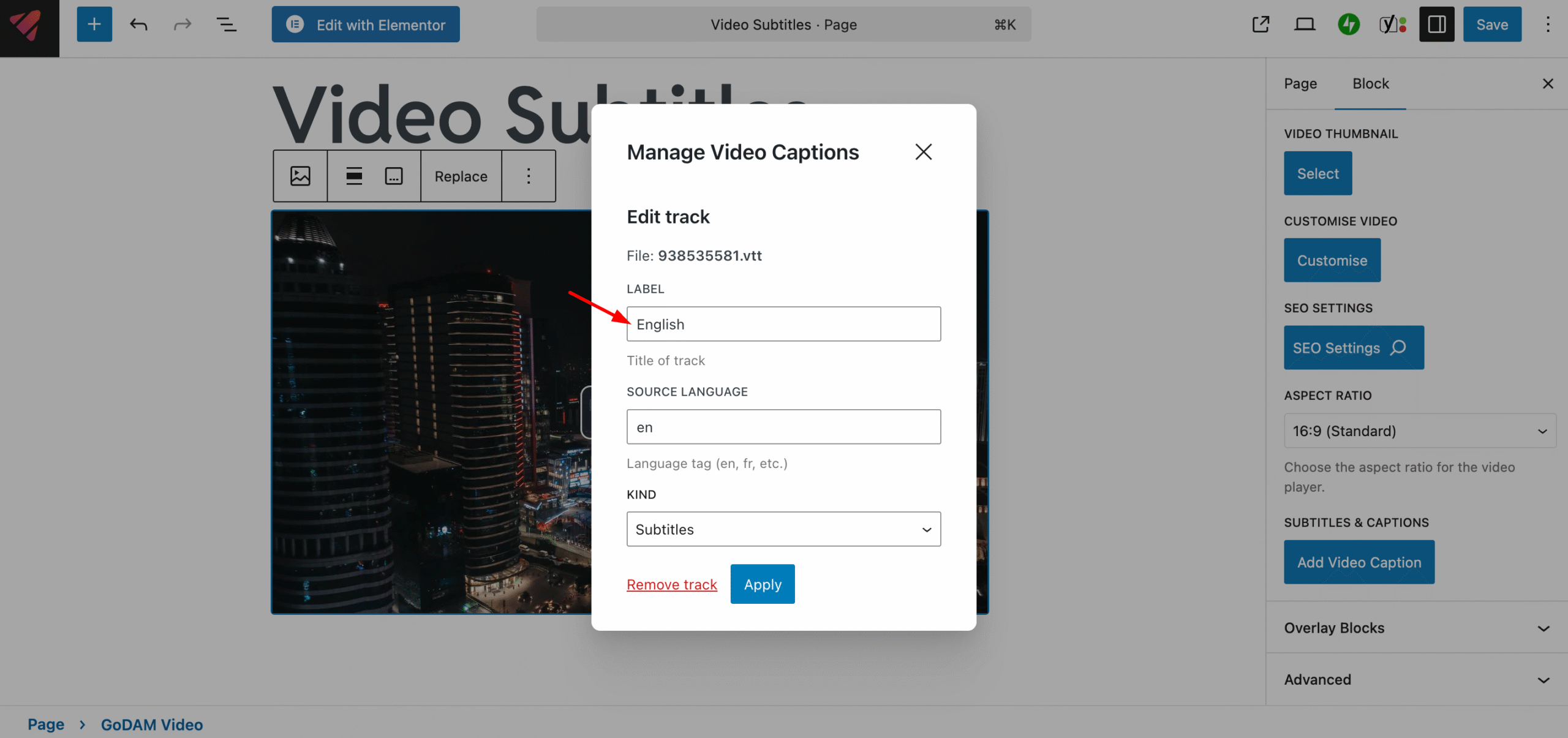
Task: Open the device preview laptop icon
Action: point(1305,24)
